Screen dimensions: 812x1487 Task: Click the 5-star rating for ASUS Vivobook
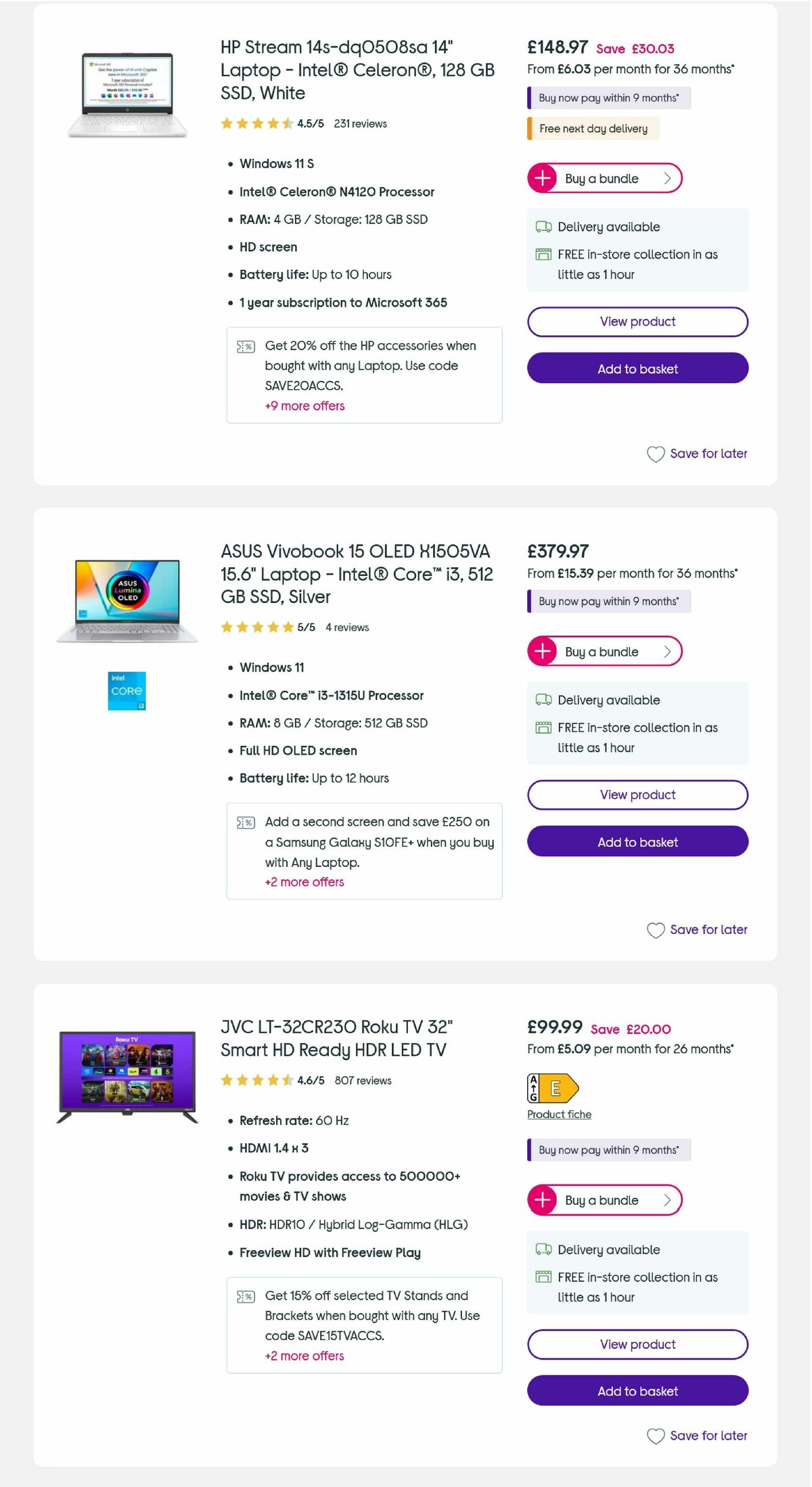[x=257, y=627]
